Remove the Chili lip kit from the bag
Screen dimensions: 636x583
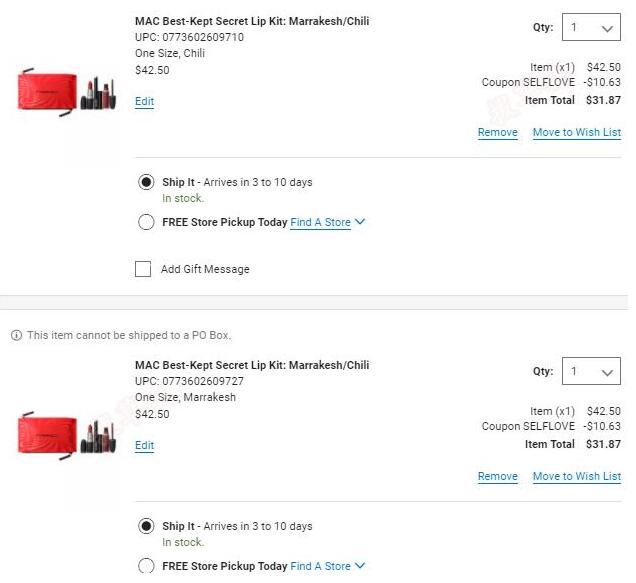498,132
